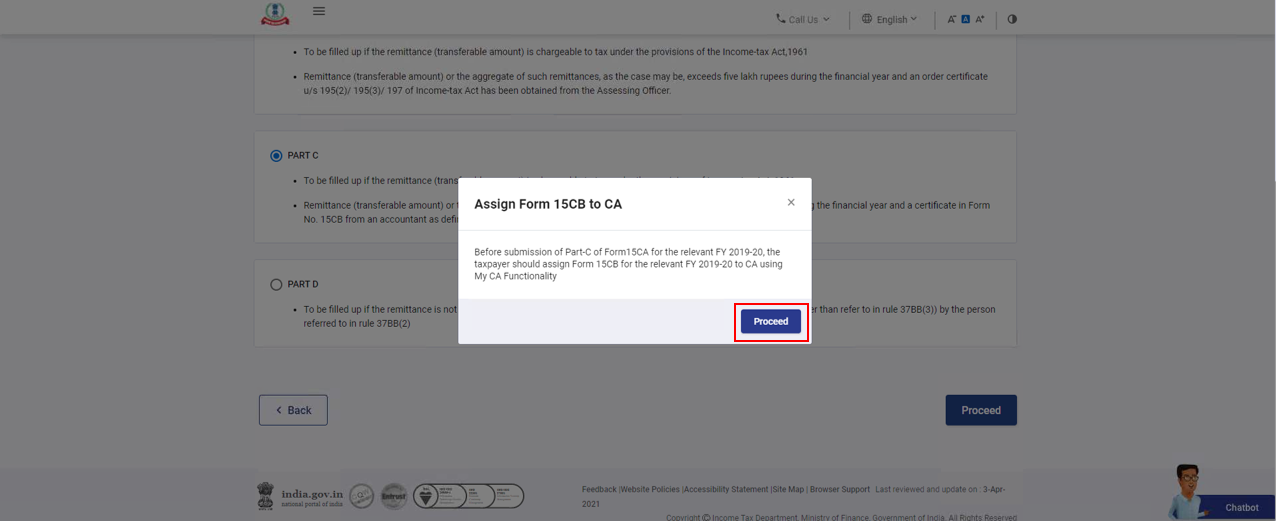
Task: Click Proceed in the dialog
Action: [x=770, y=322]
